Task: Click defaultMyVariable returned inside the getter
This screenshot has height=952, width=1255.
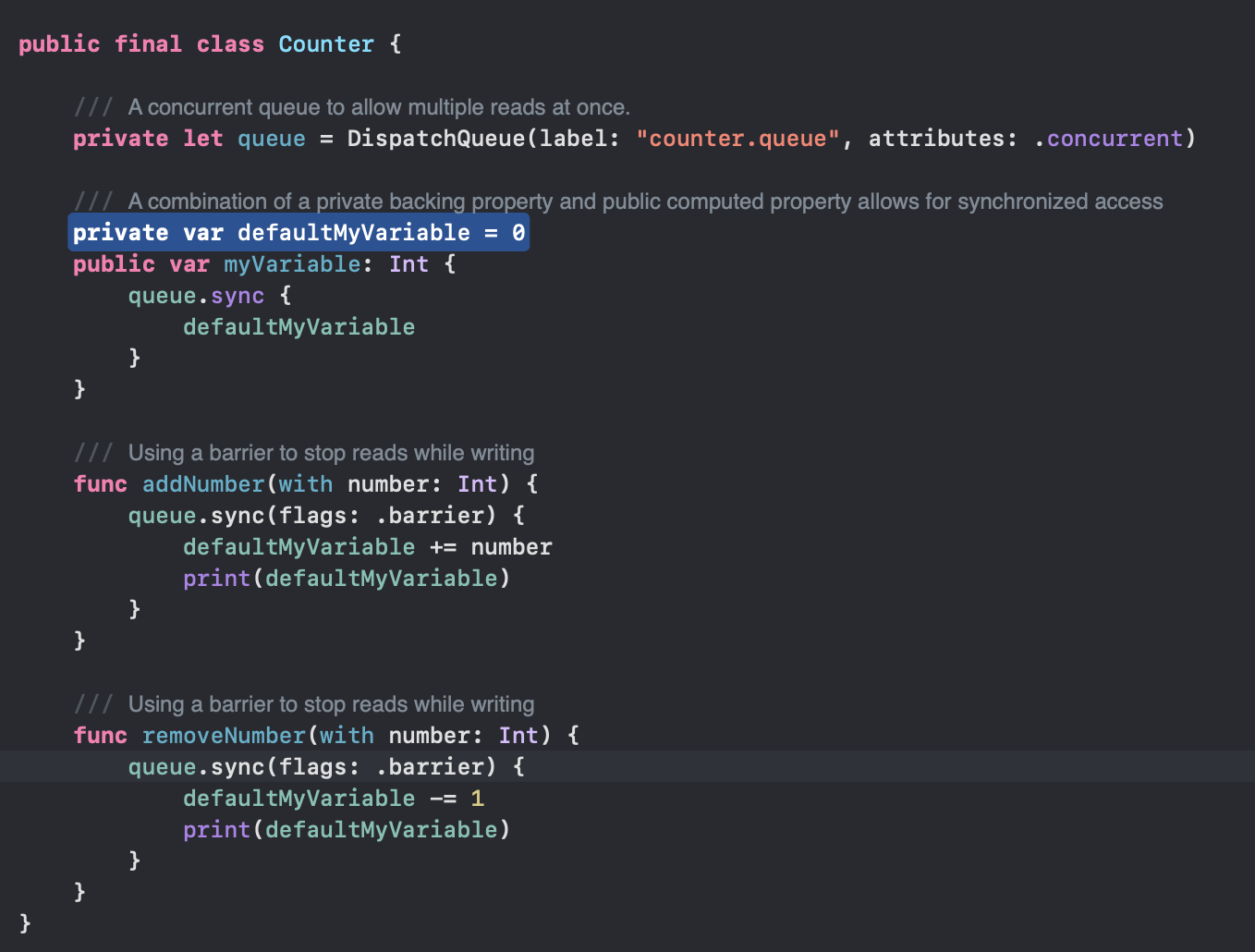Action: (299, 327)
